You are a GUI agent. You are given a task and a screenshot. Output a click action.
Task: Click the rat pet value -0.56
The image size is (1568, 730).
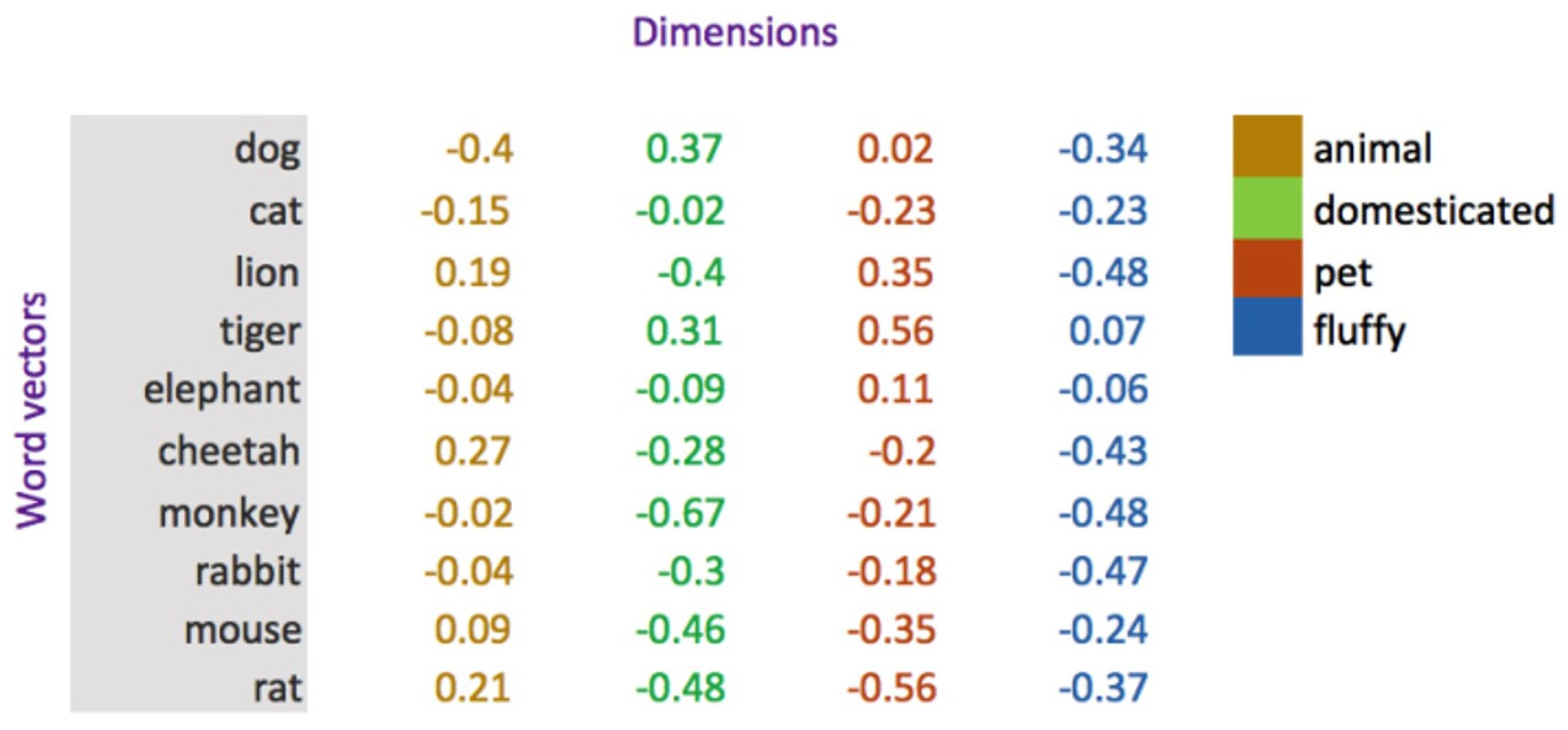click(x=891, y=689)
